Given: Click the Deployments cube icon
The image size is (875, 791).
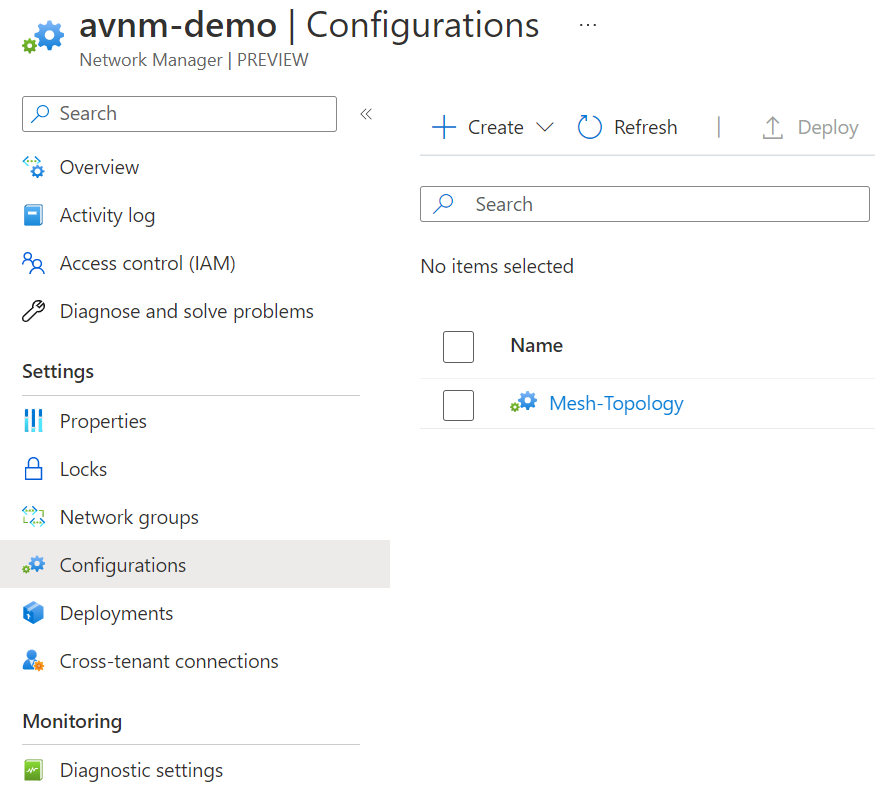Looking at the screenshot, I should point(34,614).
